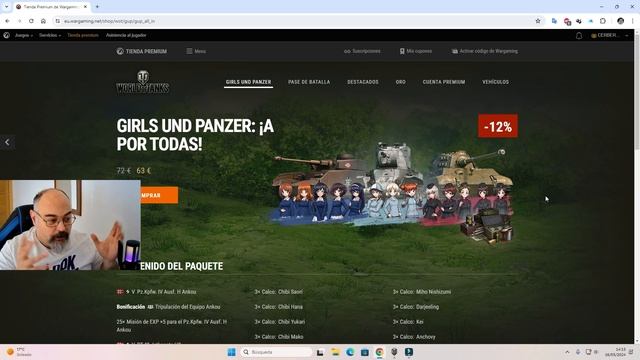Click 3× Calco: Chibi Hana

point(279,307)
